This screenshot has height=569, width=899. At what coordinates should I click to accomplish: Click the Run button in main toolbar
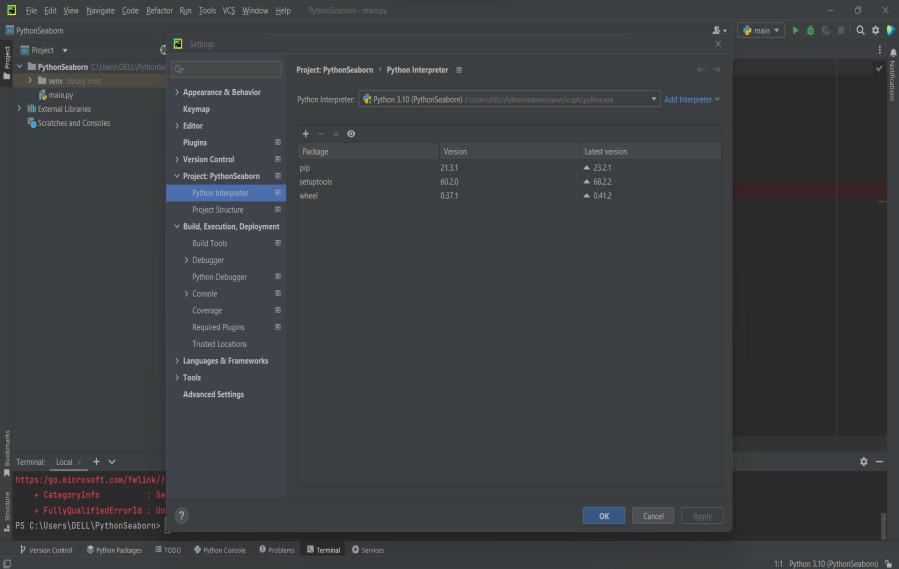[796, 31]
